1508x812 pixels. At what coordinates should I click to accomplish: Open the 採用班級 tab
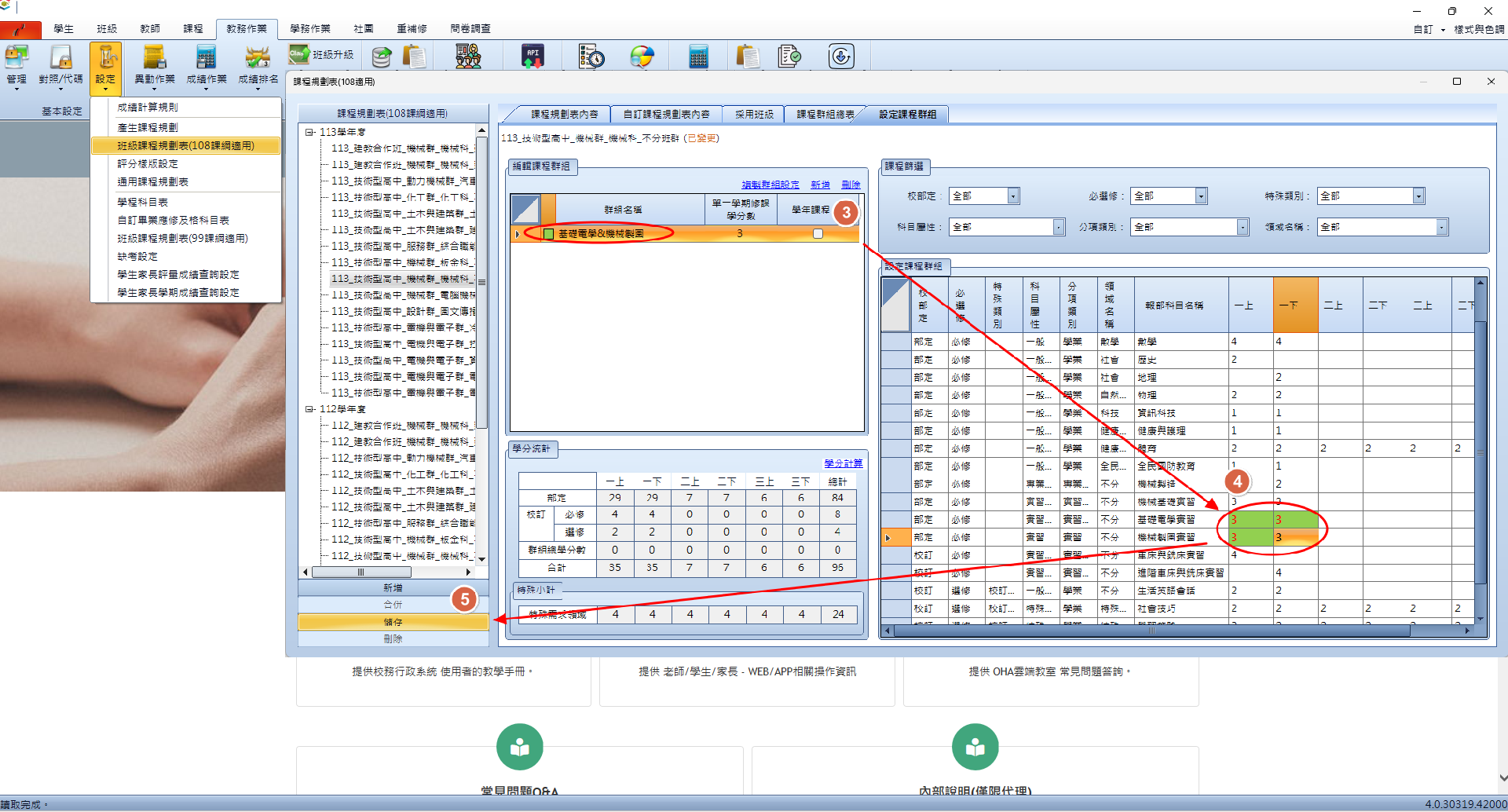[x=754, y=115]
